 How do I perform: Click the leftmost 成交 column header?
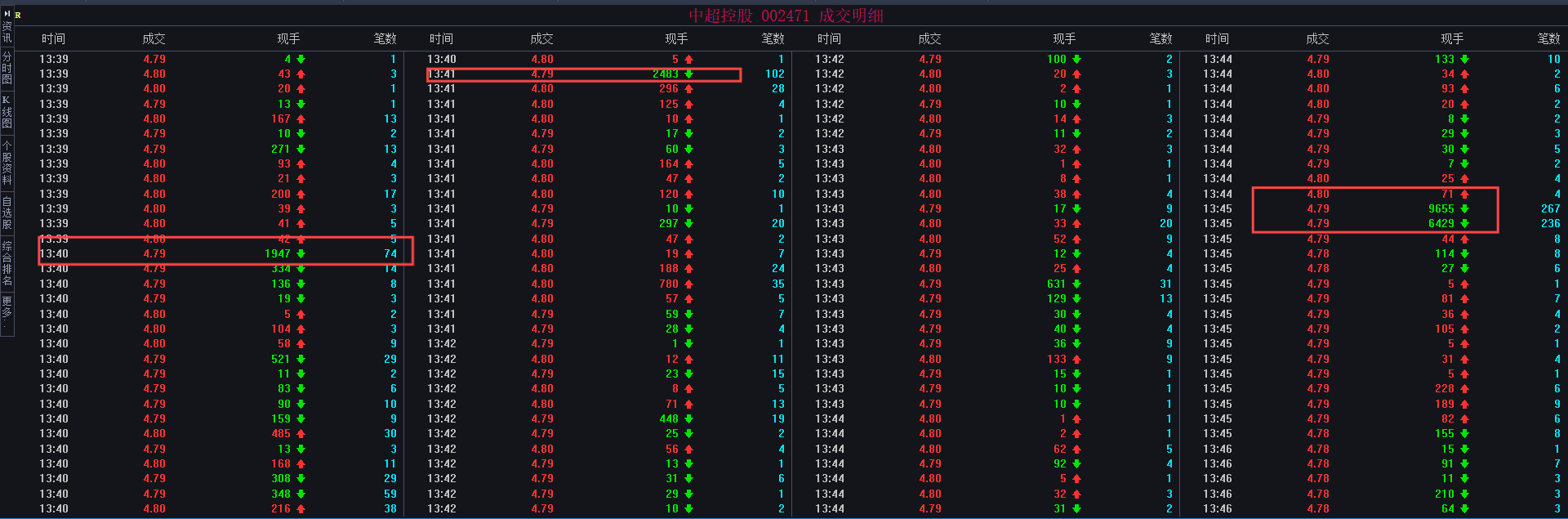154,38
